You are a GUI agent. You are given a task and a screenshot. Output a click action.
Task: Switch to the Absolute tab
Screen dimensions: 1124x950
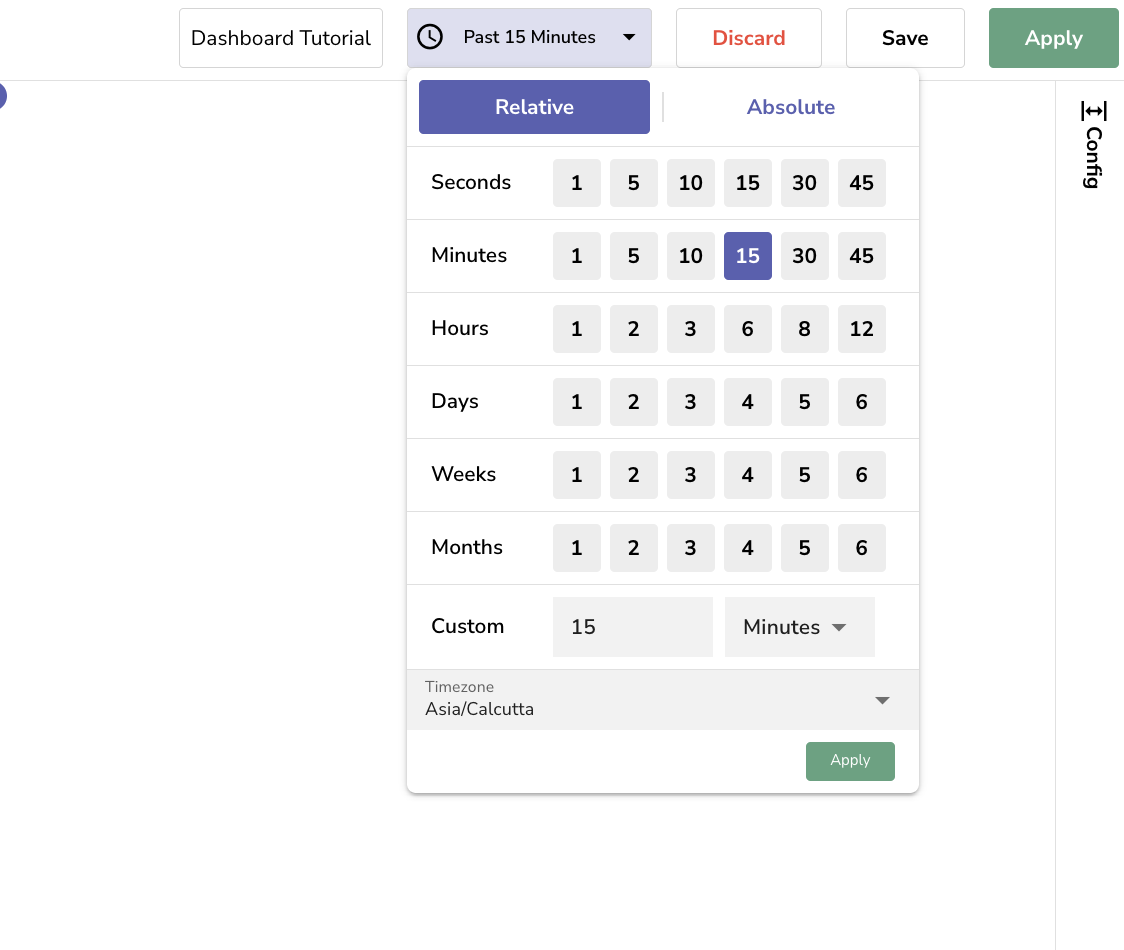(x=790, y=107)
